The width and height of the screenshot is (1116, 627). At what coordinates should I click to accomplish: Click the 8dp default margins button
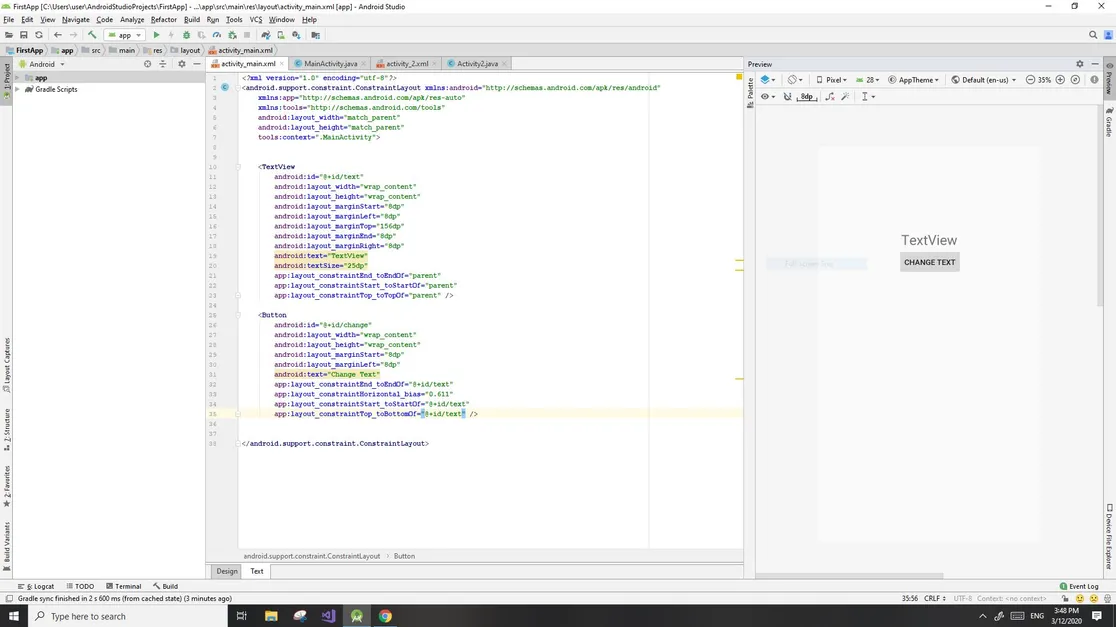(806, 97)
